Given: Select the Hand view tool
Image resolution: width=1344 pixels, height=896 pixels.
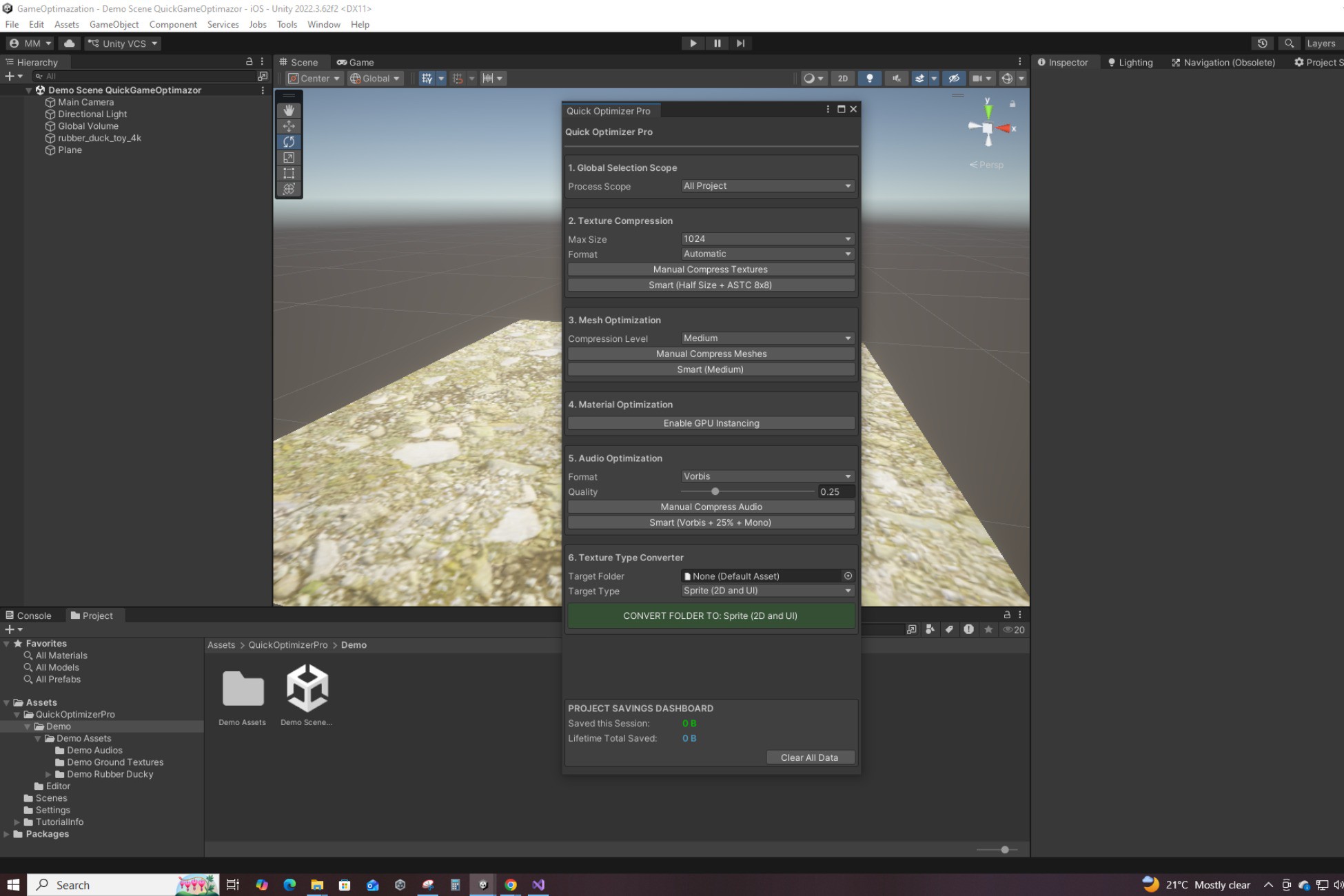Looking at the screenshot, I should (289, 110).
